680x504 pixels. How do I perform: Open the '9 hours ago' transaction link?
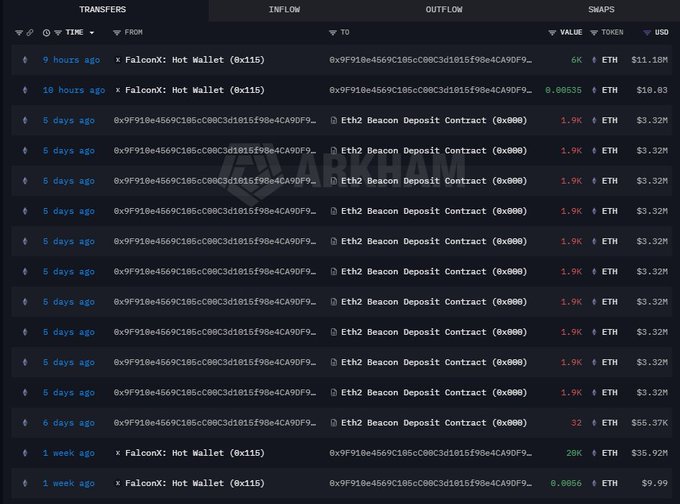click(72, 60)
